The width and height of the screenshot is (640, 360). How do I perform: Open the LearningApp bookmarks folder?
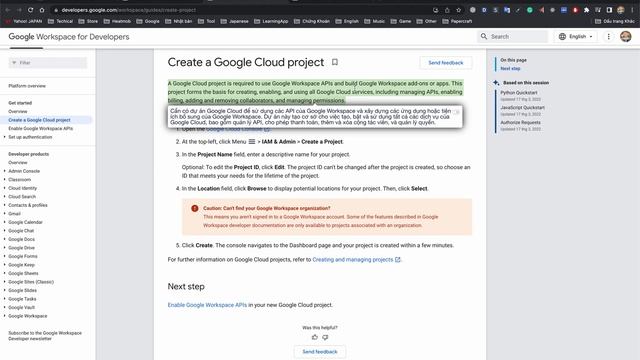(271, 21)
